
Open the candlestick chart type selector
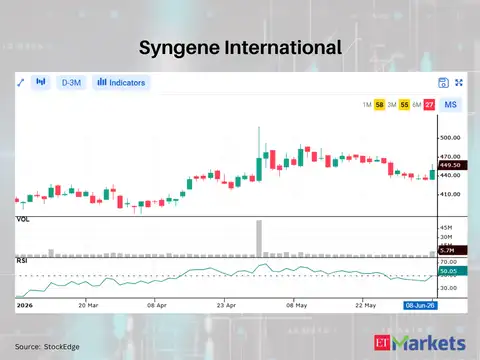41,82
